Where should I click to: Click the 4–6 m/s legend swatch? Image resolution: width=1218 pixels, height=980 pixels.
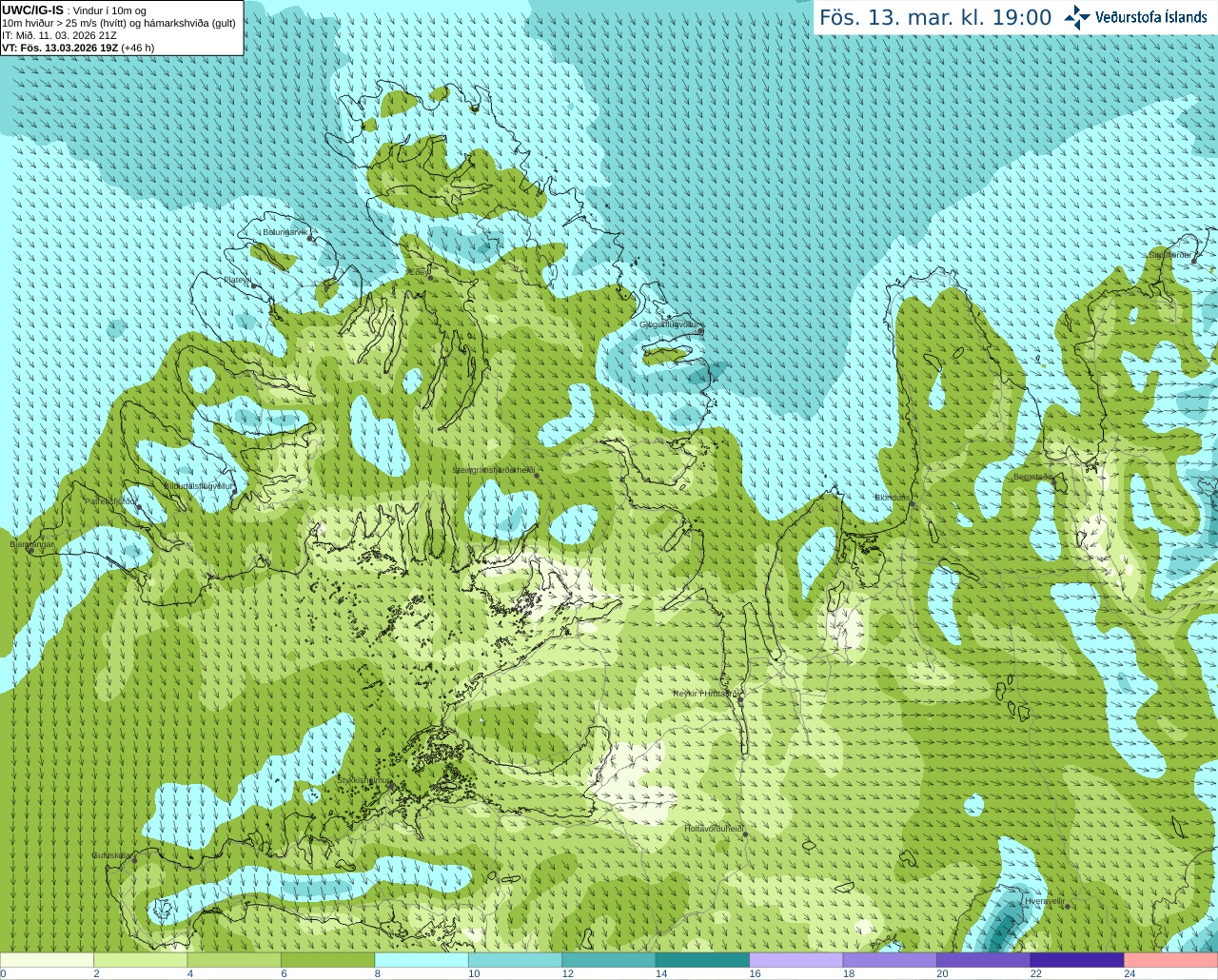click(234, 960)
